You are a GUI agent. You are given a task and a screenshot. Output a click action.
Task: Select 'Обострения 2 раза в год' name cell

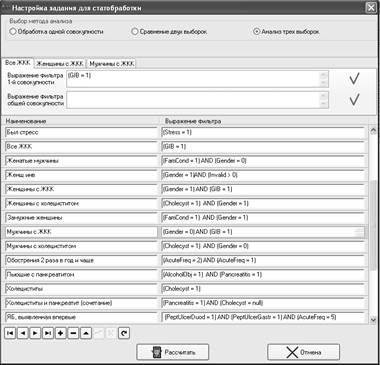[81, 260]
